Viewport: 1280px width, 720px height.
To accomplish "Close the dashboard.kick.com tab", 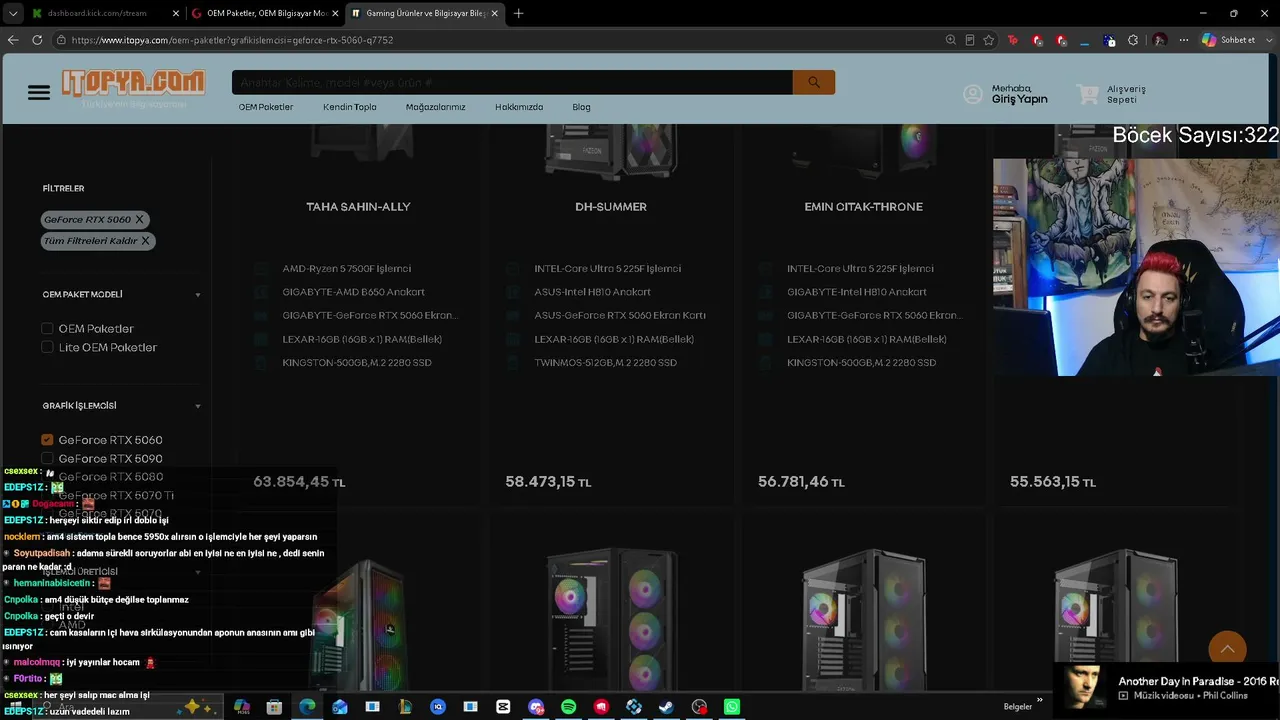I will [x=176, y=13].
